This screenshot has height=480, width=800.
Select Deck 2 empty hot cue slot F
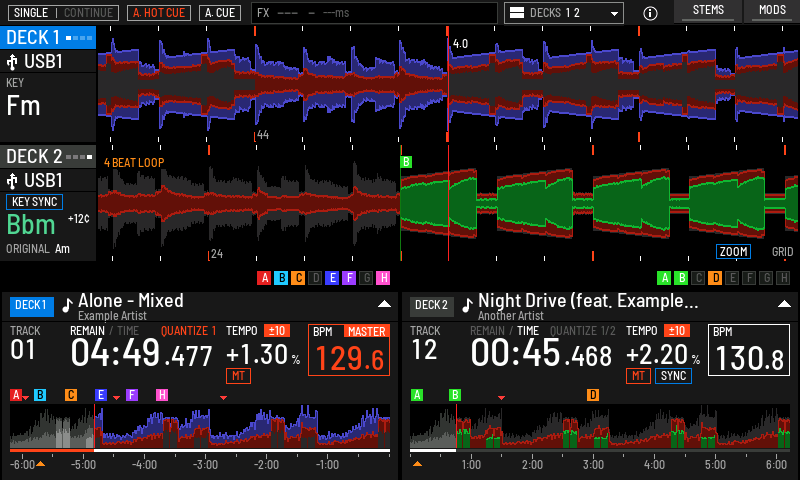click(749, 278)
